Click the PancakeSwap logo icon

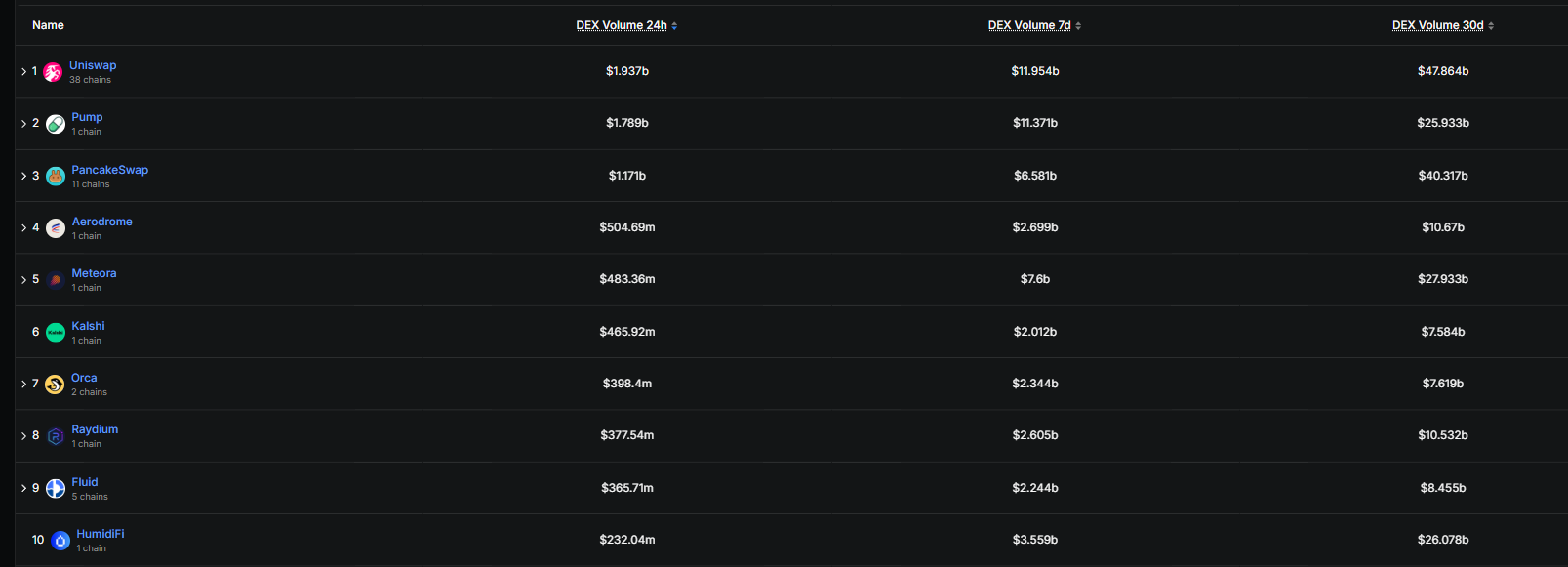56,176
